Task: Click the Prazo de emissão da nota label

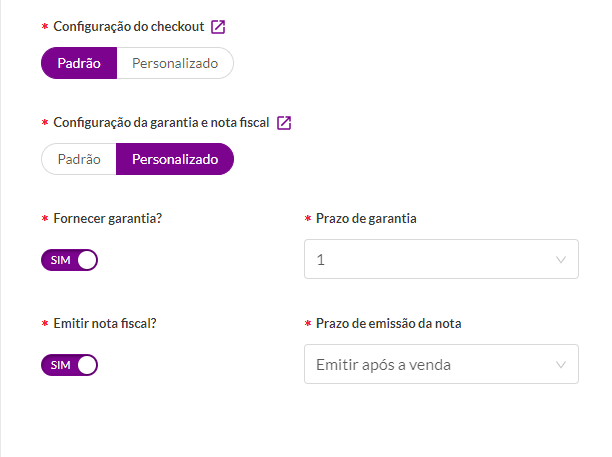Action: 389,324
